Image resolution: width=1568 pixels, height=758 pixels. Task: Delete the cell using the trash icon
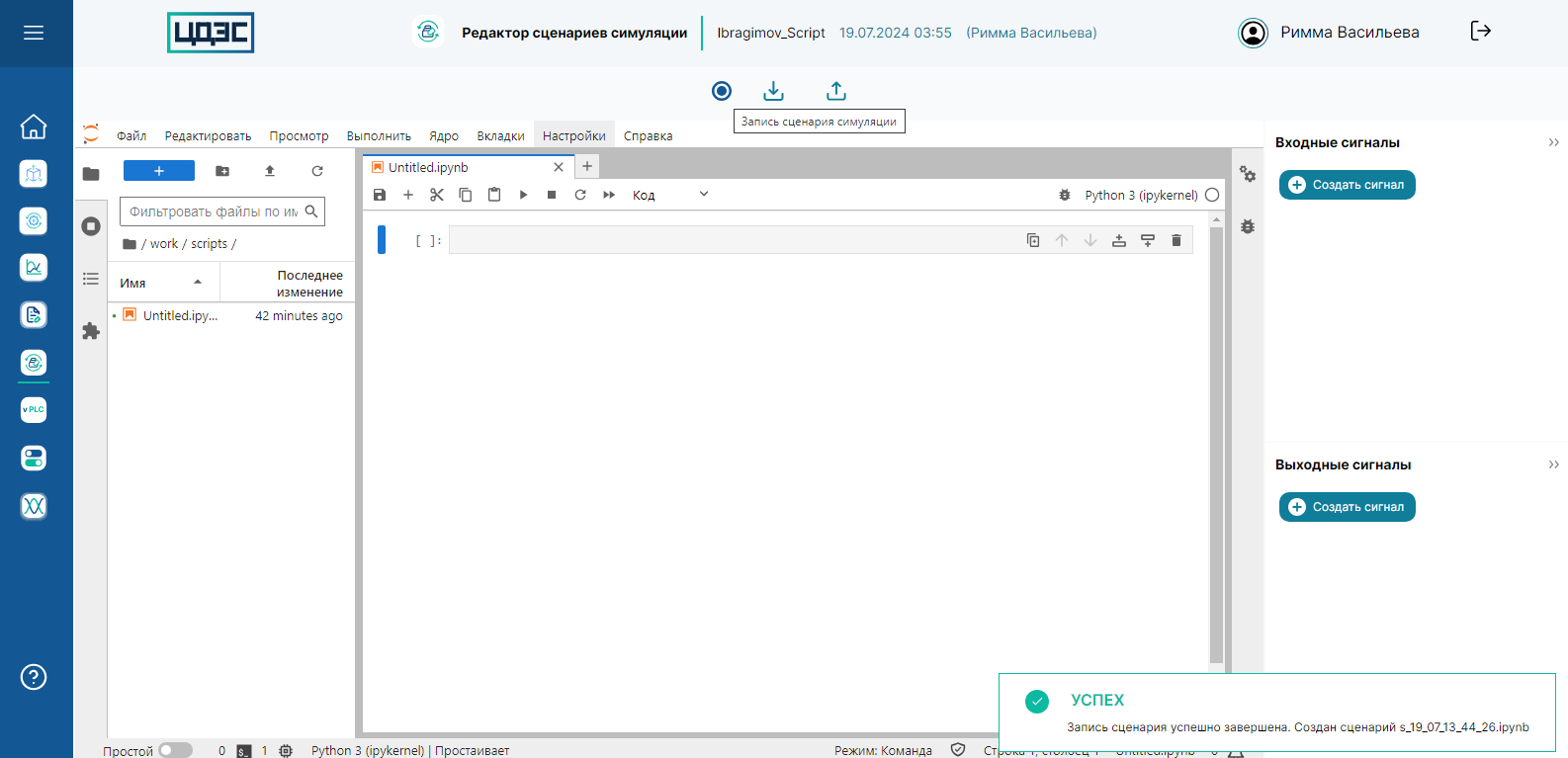point(1176,240)
